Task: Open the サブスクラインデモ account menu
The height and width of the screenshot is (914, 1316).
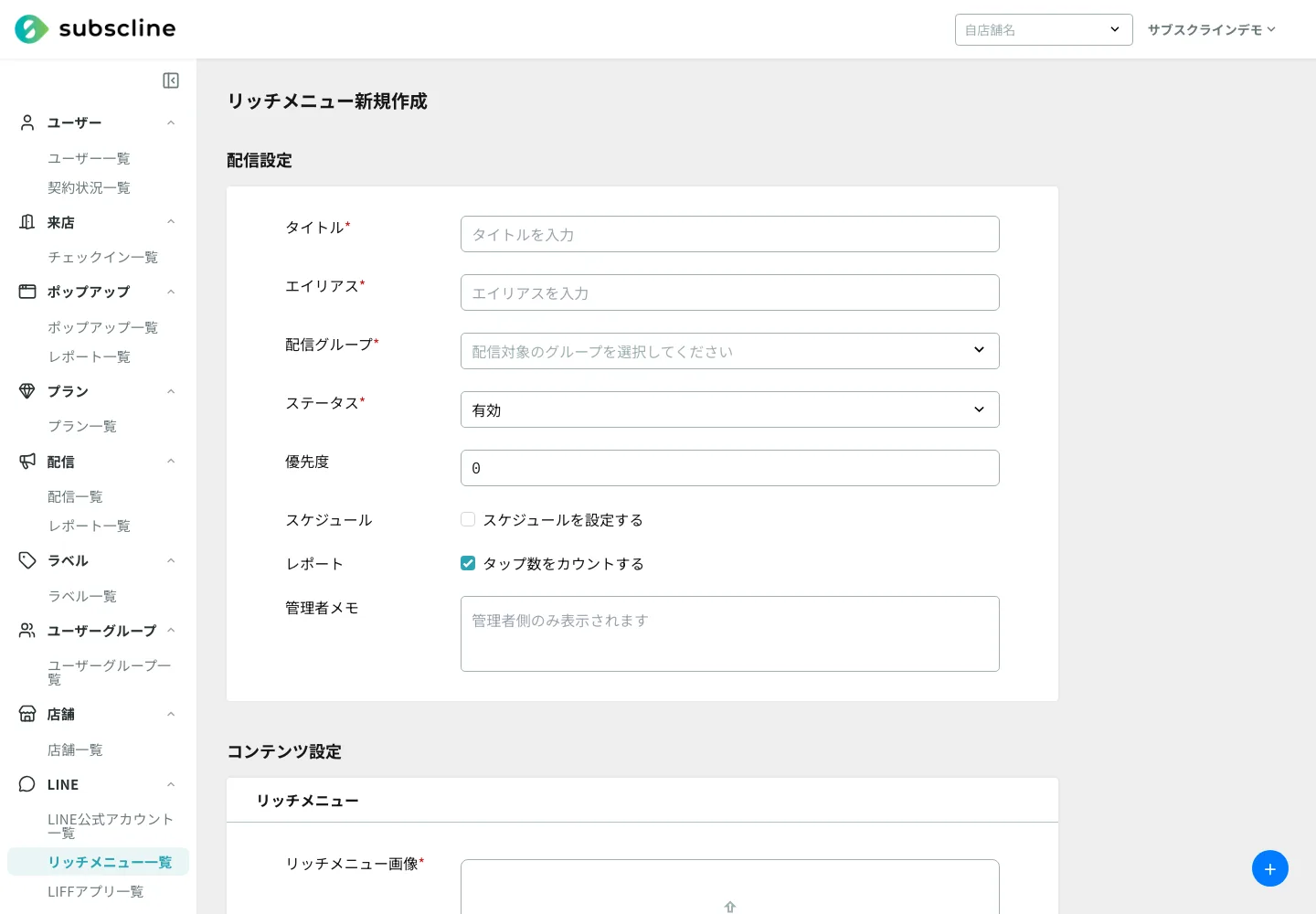Action: pyautogui.click(x=1211, y=29)
